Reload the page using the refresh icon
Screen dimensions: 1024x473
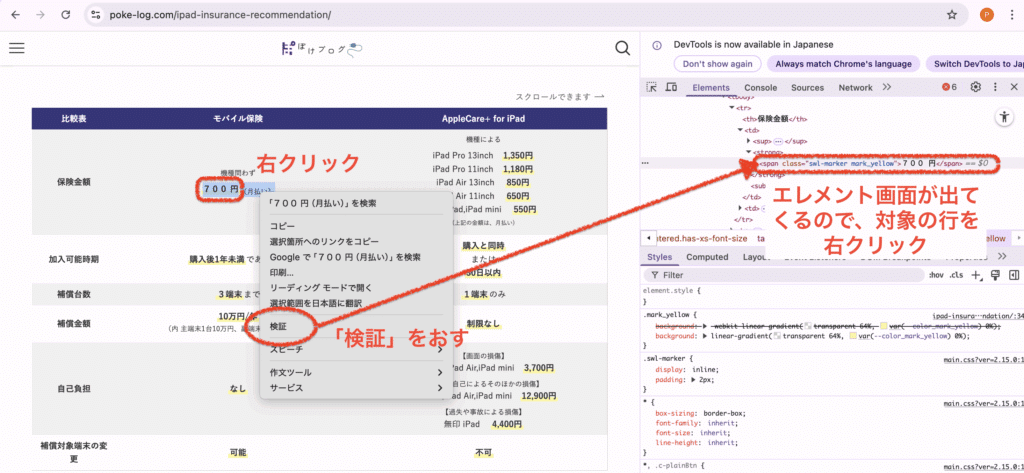pos(65,14)
